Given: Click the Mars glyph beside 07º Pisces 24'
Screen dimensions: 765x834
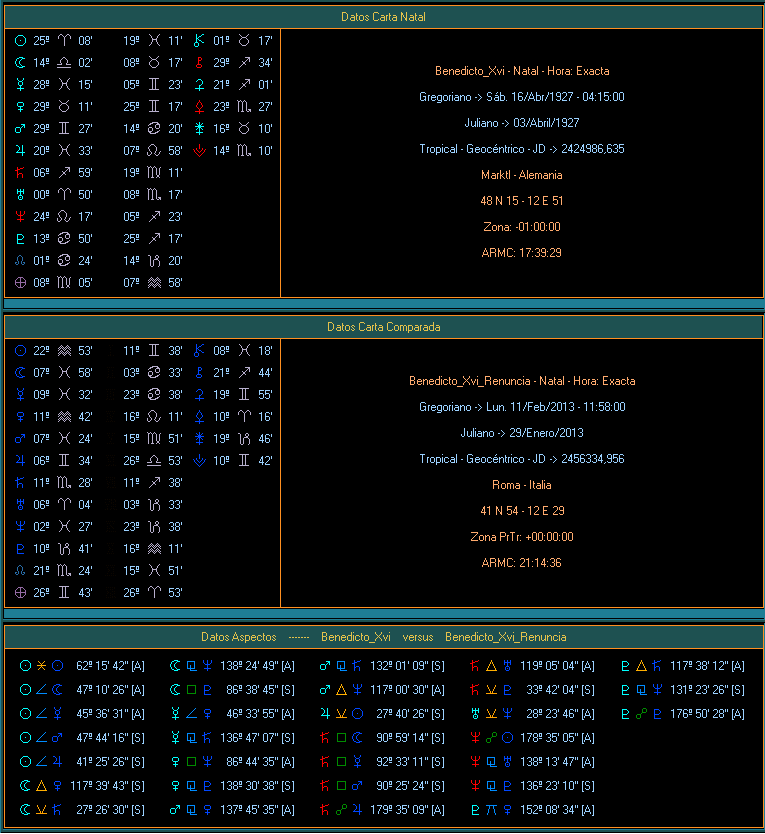Looking at the screenshot, I should (x=20, y=439).
